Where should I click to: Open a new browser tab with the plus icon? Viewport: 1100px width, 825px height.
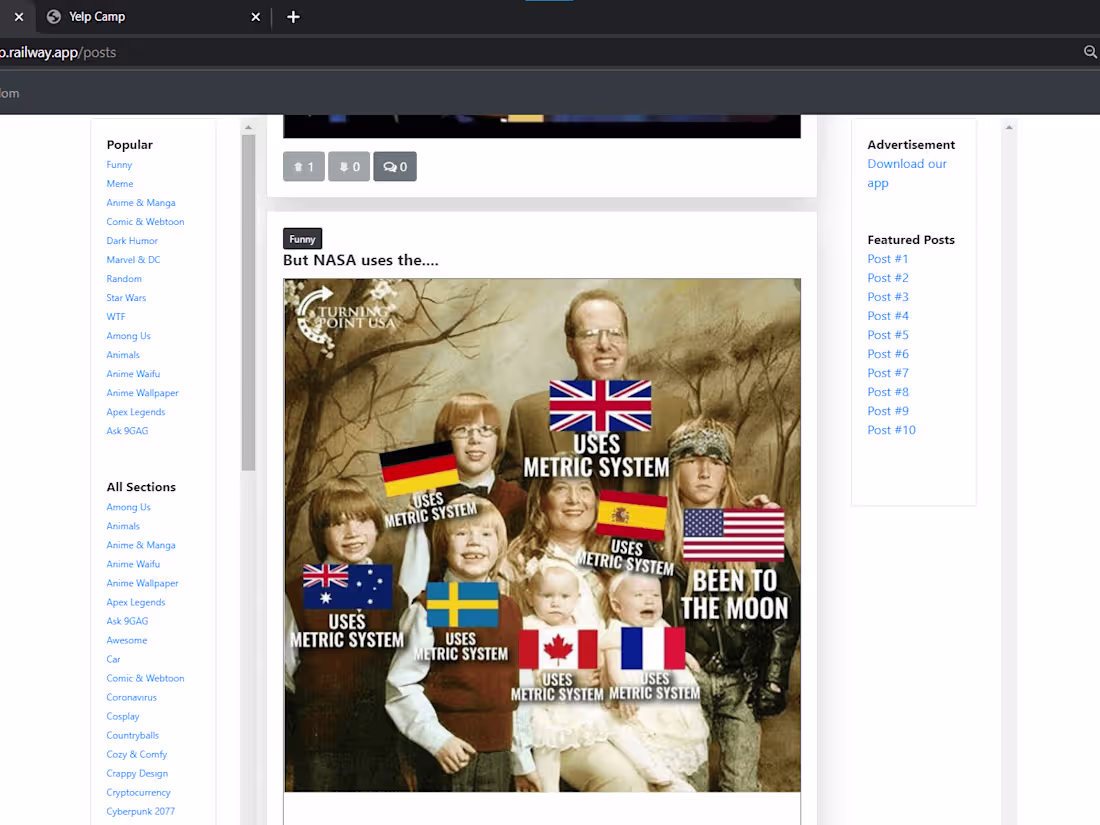(293, 16)
